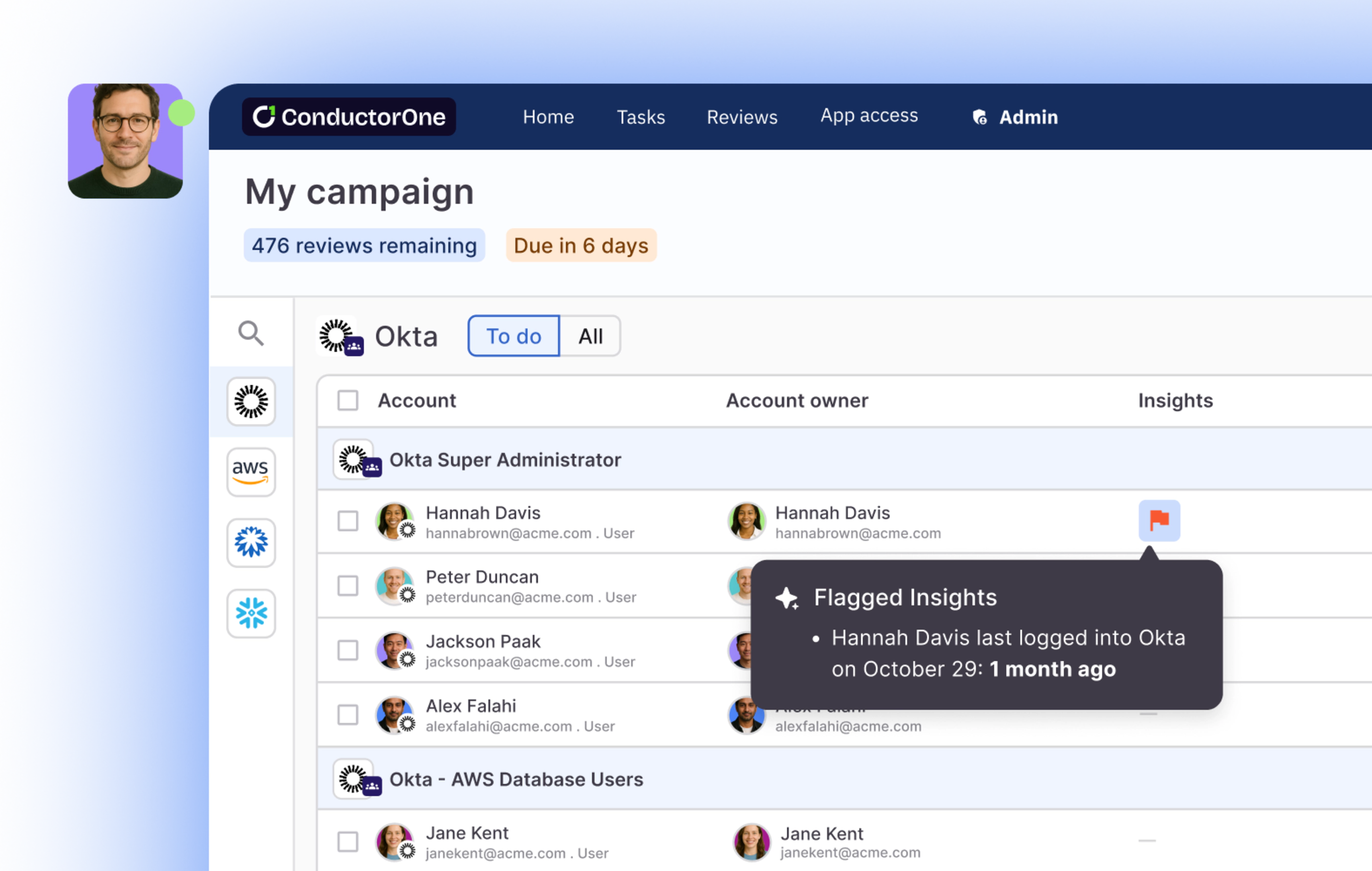The height and width of the screenshot is (871, 1372).
Task: Click the orange flag insight icon
Action: (1159, 521)
